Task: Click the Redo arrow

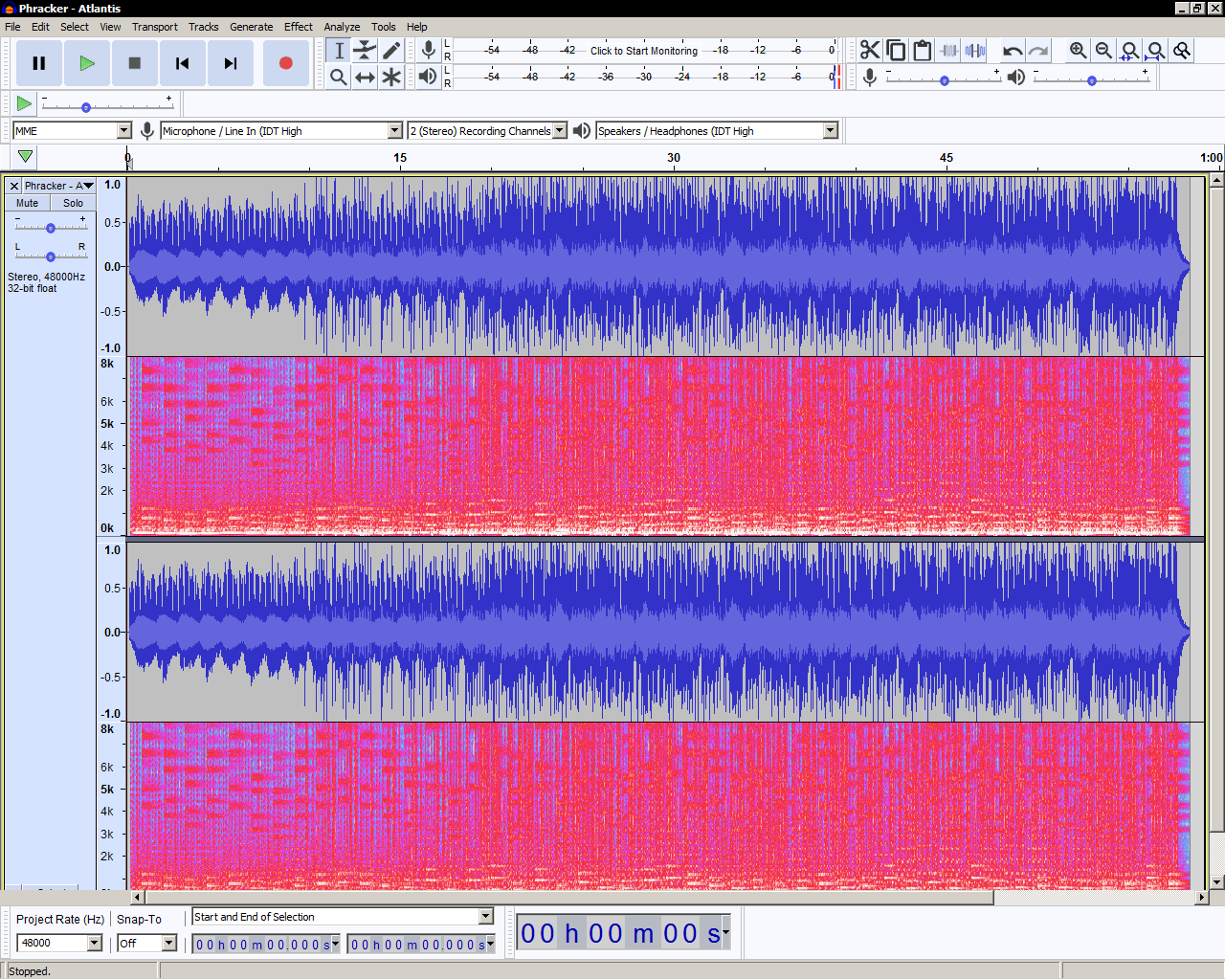Action: point(1038,51)
